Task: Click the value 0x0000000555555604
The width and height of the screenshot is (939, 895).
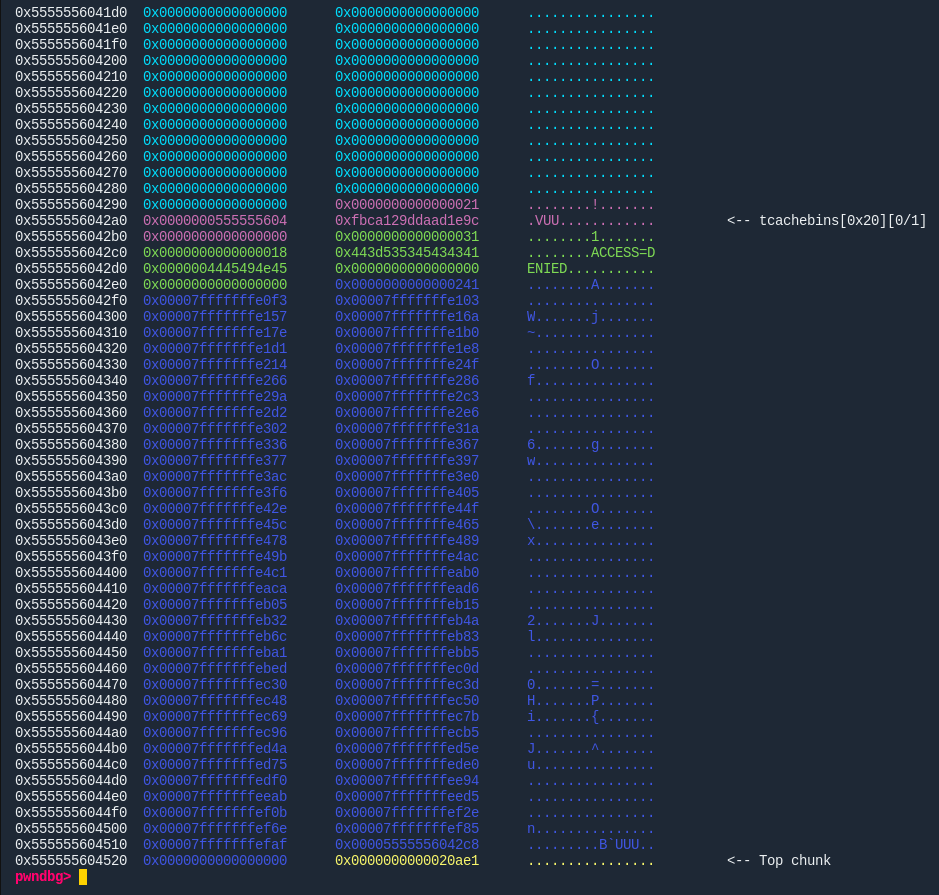Action: (x=215, y=220)
